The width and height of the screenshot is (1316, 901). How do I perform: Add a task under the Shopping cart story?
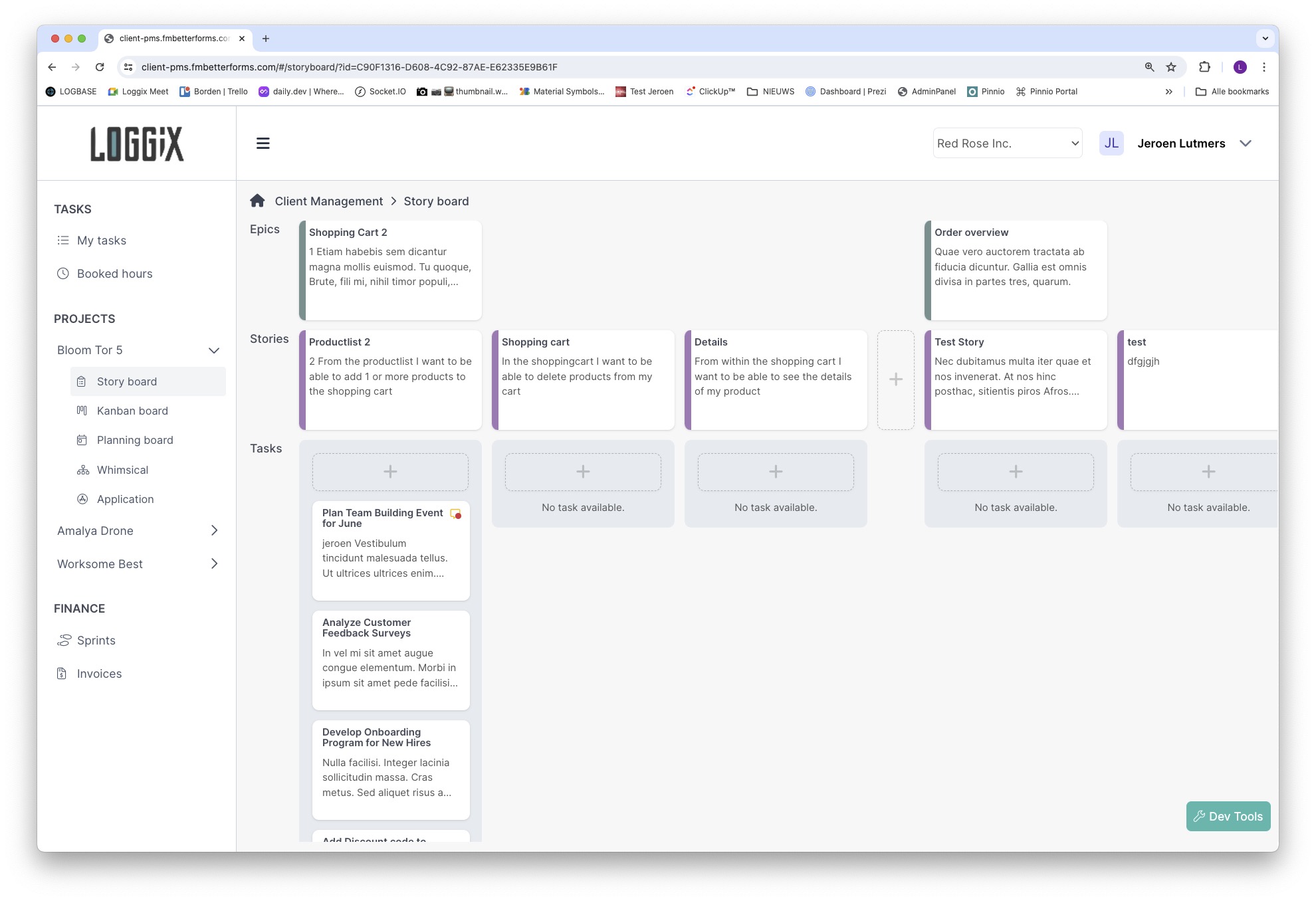pyautogui.click(x=583, y=472)
